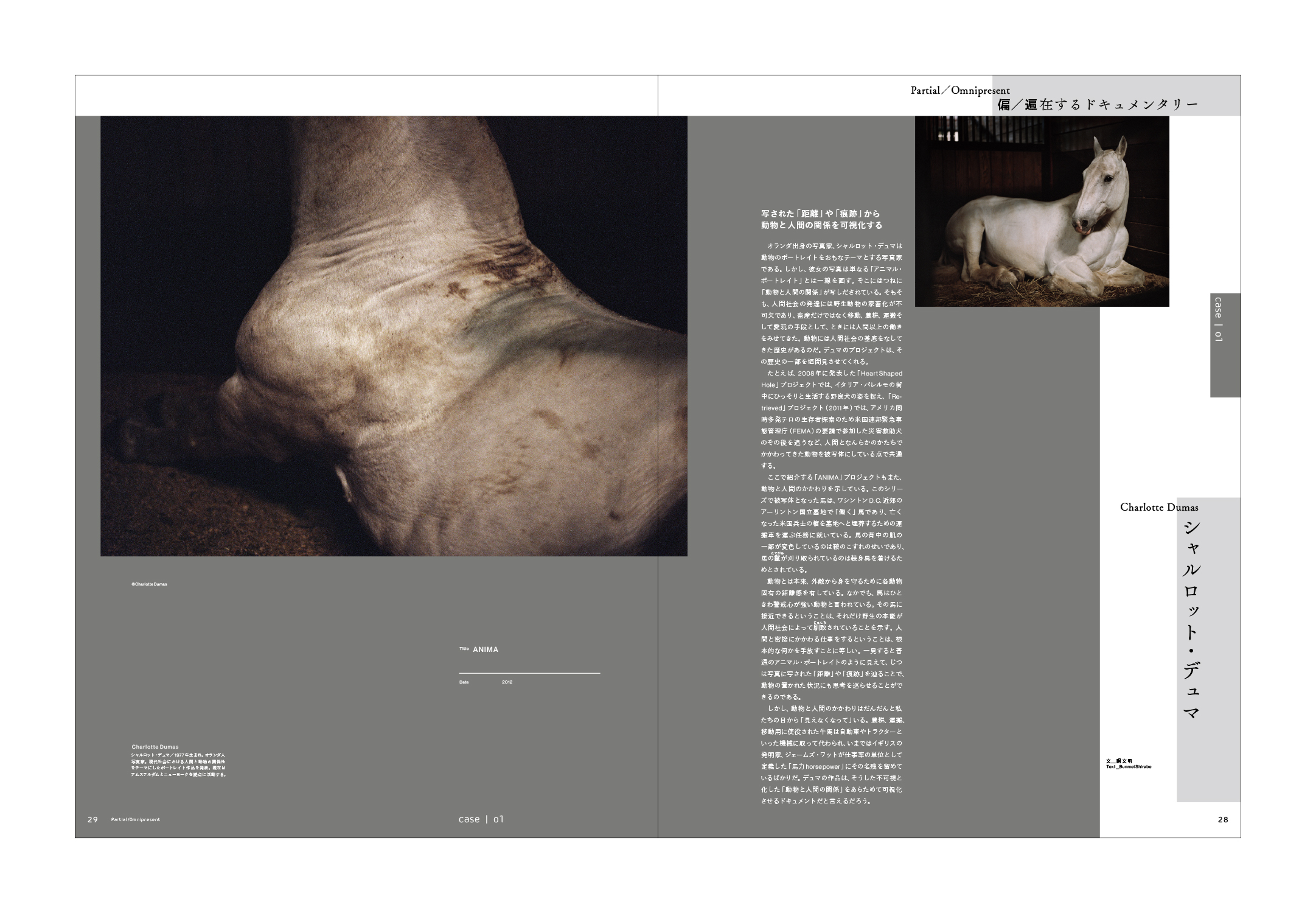This screenshot has width=1316, height=913.
Task: Click the ©Charlotte Dumas copyright credit
Action: [x=149, y=584]
